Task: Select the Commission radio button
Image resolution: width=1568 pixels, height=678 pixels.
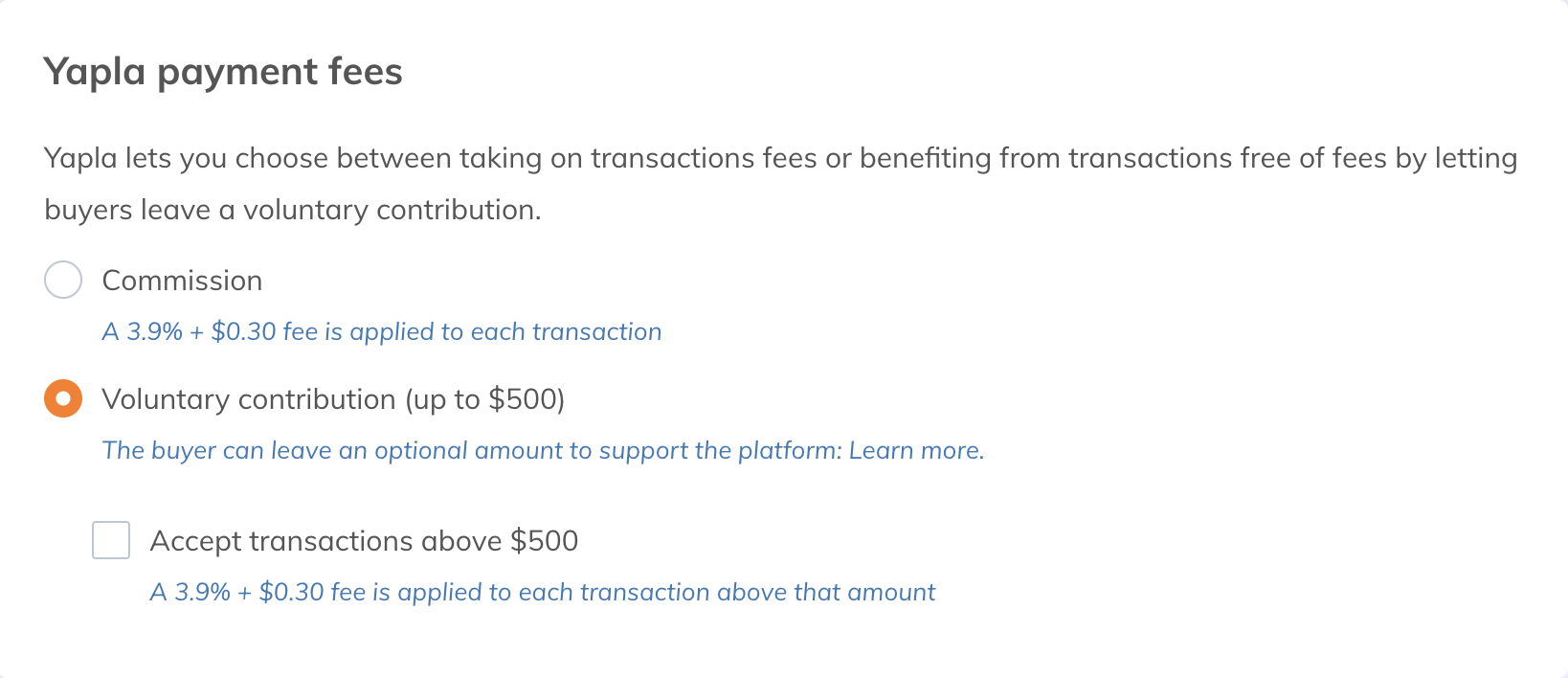Action: 63,281
